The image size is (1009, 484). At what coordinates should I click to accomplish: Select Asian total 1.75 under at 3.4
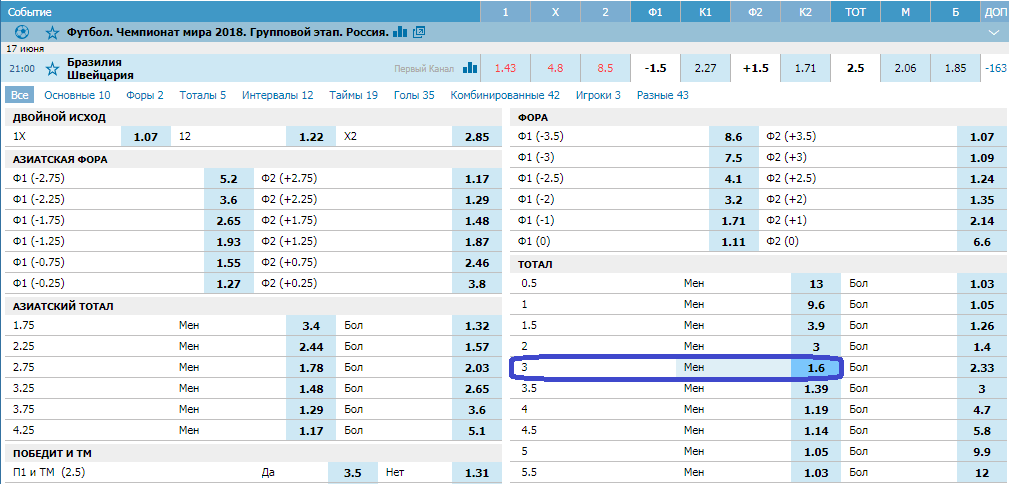pyautogui.click(x=311, y=326)
